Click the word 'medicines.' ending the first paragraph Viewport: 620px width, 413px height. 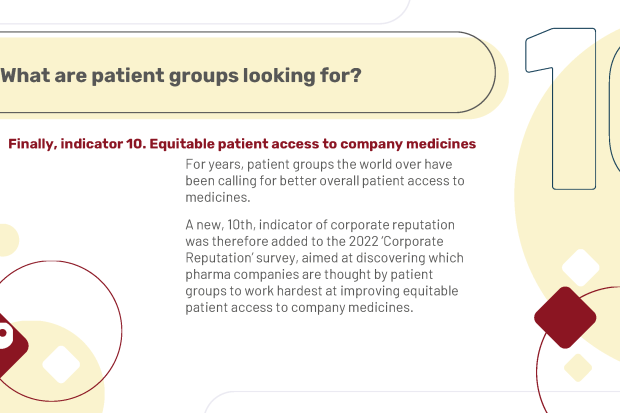(218, 197)
